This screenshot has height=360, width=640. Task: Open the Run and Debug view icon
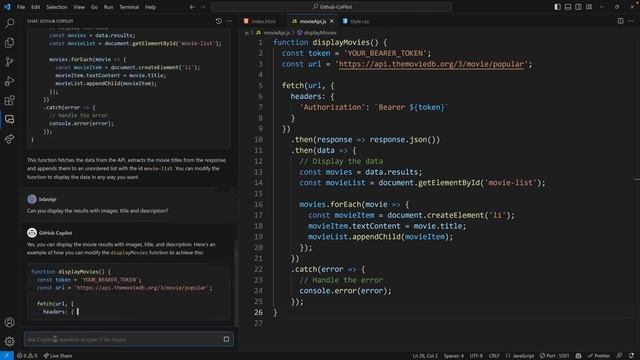(x=9, y=81)
